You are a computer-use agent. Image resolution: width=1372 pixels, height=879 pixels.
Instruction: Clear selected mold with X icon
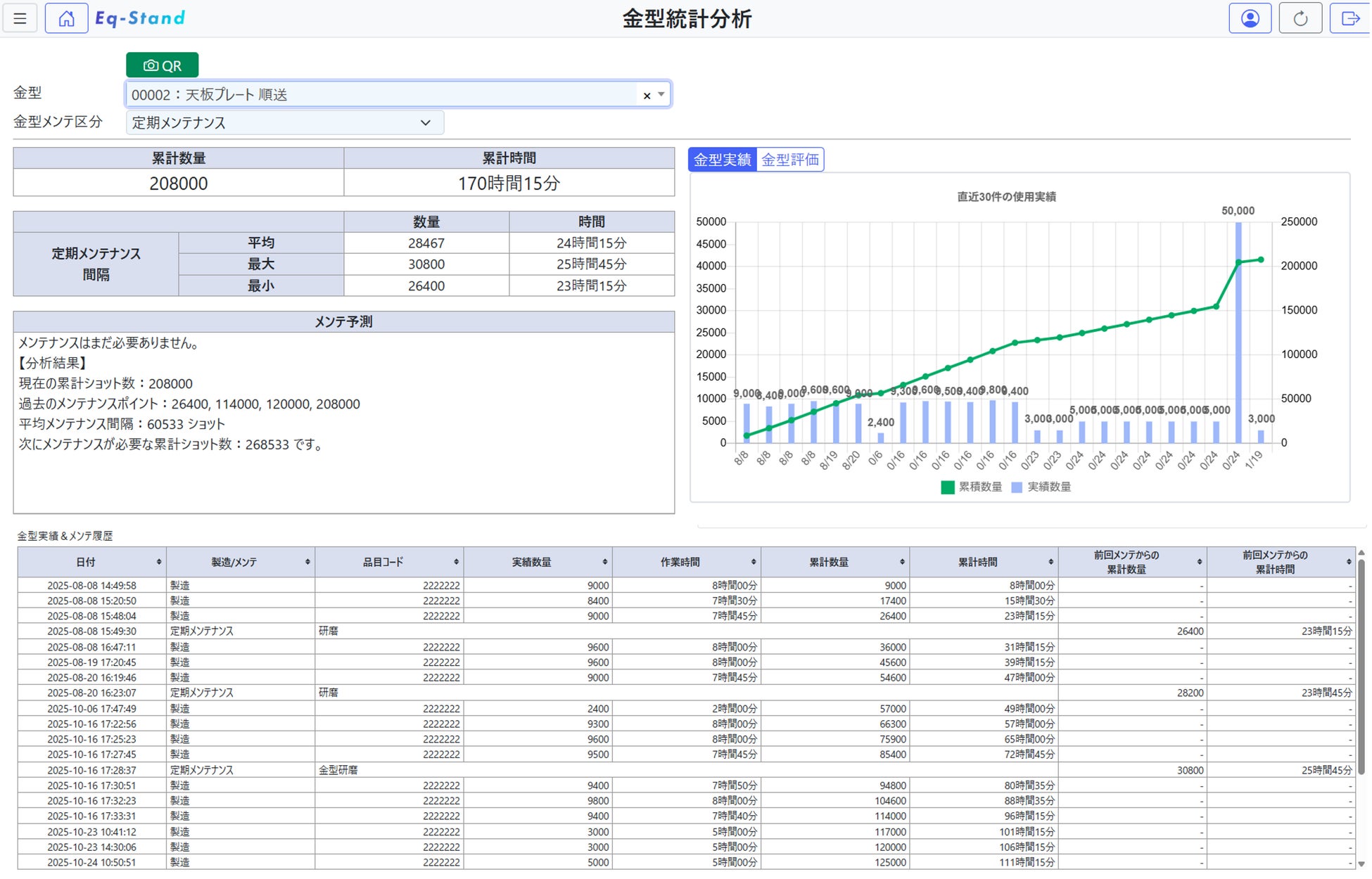coord(647,96)
